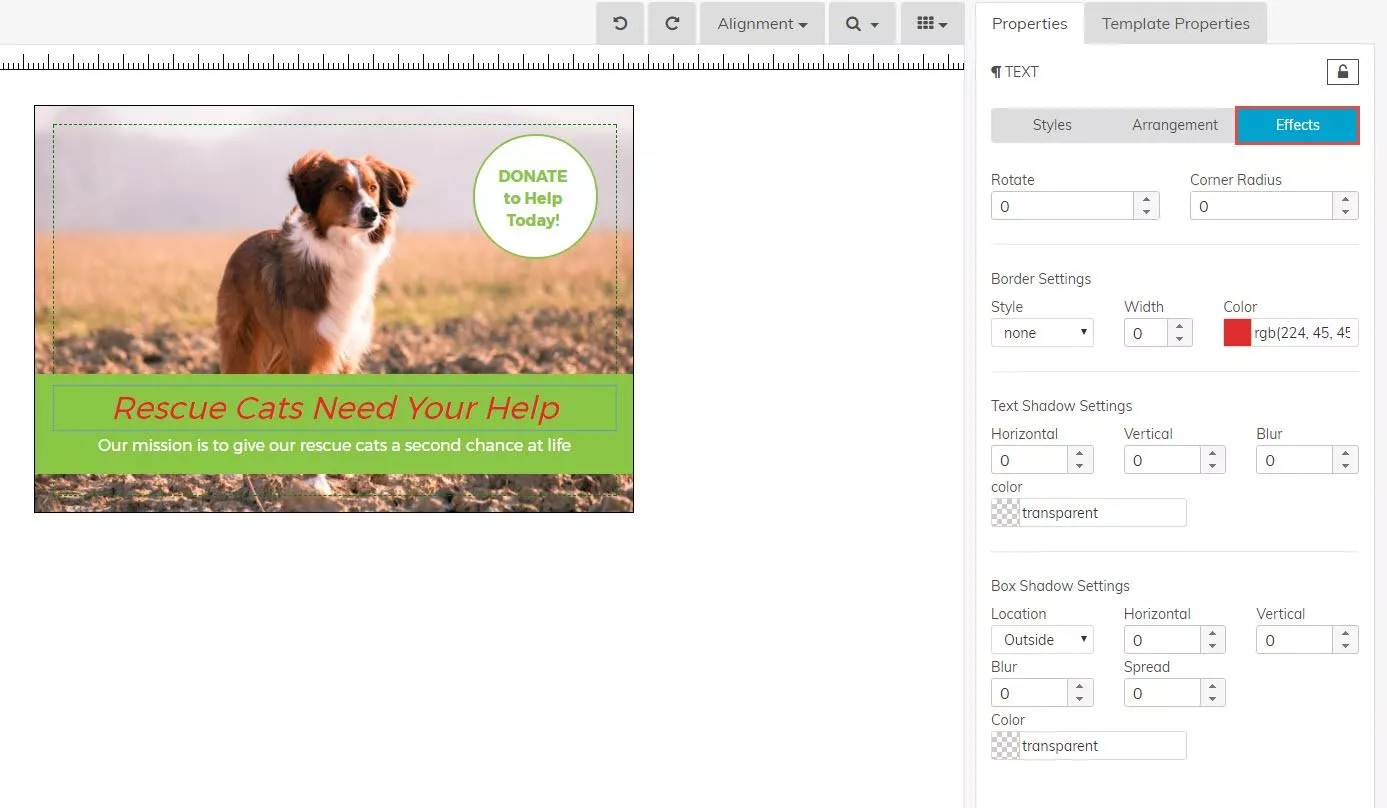Switch to the Template Properties tab
The width and height of the screenshot is (1387, 808).
pyautogui.click(x=1175, y=22)
